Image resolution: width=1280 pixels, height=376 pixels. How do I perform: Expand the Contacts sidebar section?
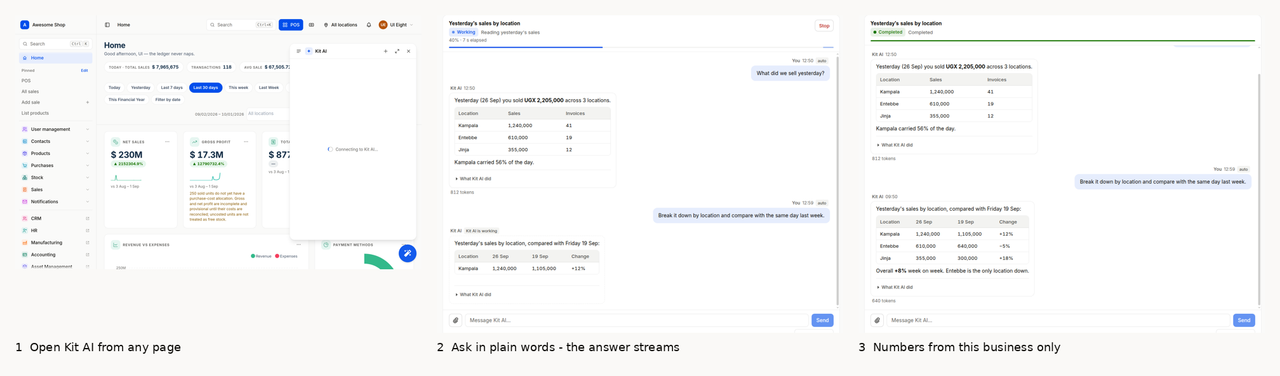tap(88, 141)
